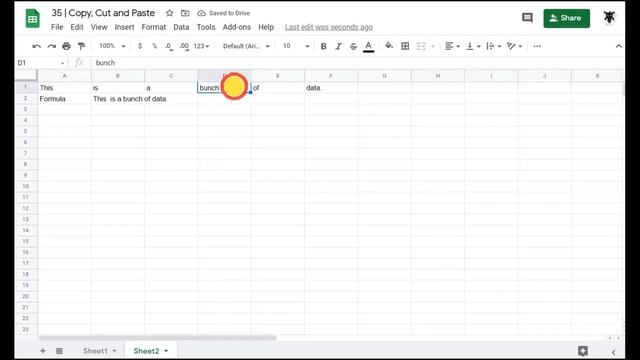The width and height of the screenshot is (640, 360).
Task: Open the zoom 100% dropdown
Action: tap(112, 46)
